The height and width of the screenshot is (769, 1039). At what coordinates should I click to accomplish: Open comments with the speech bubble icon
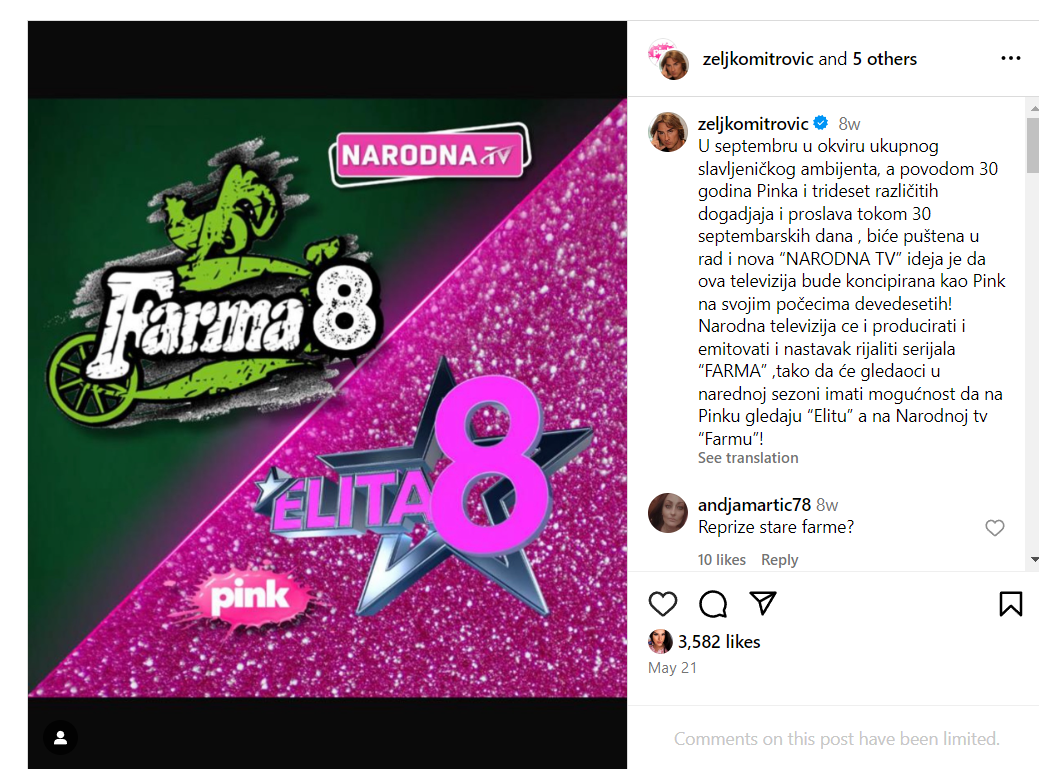pos(713,603)
